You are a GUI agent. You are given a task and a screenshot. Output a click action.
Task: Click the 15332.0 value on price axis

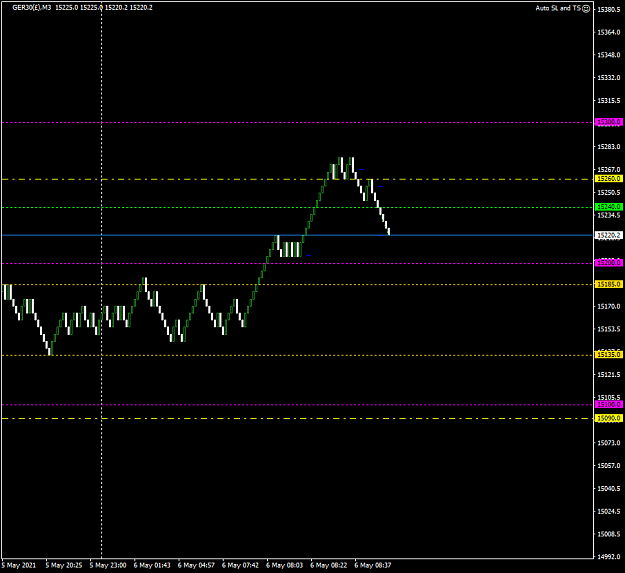coord(609,78)
